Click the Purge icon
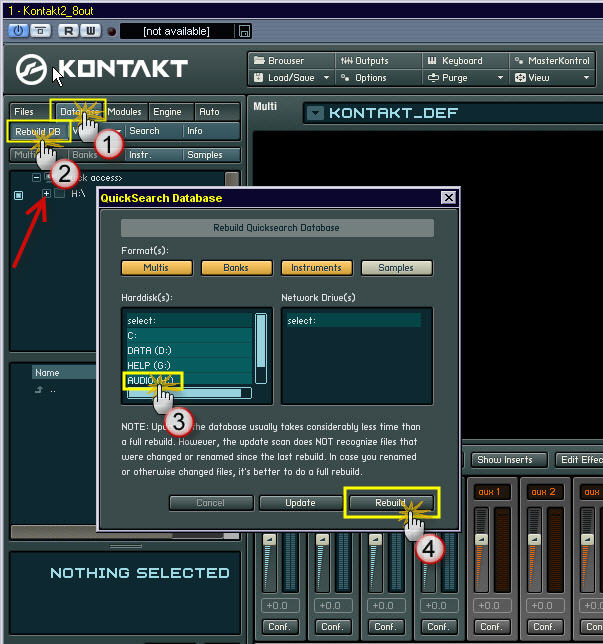603x644 pixels. tap(433, 77)
